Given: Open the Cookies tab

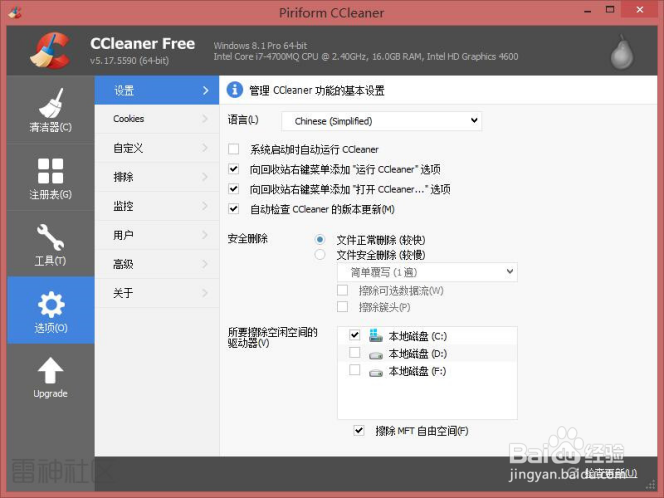Looking at the screenshot, I should click(x=157, y=119).
